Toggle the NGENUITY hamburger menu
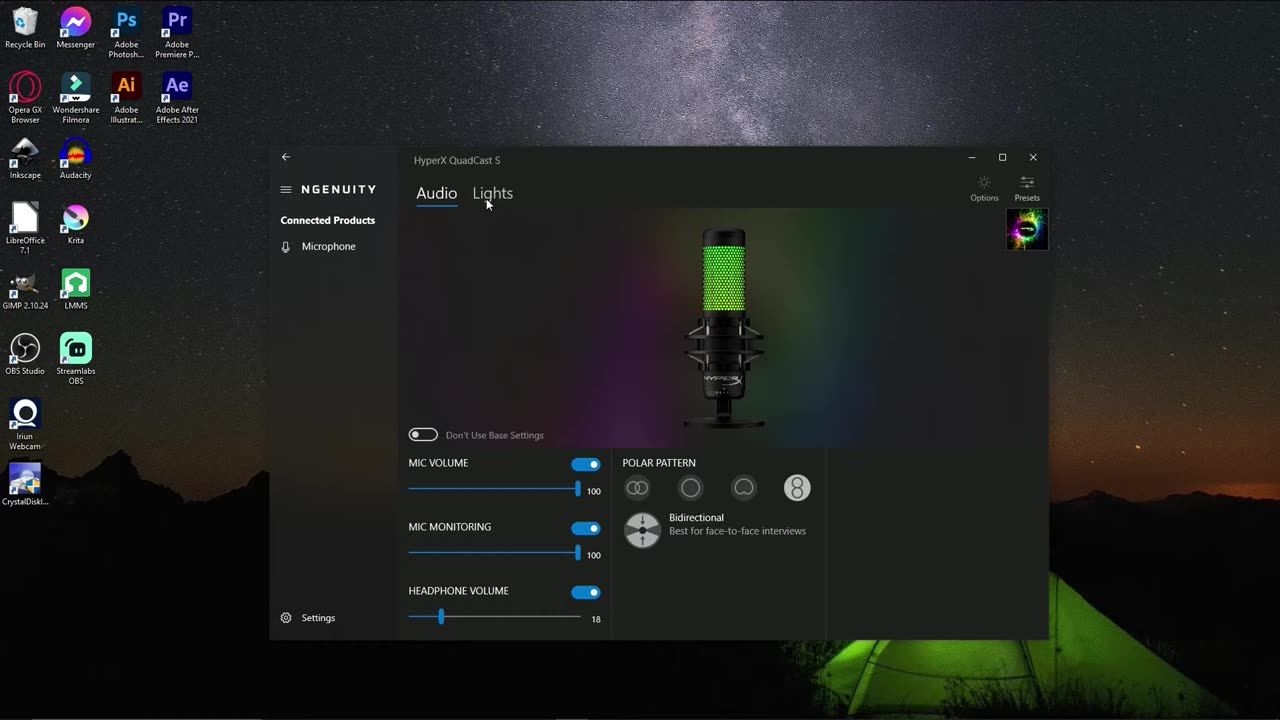1280x720 pixels. (x=286, y=189)
